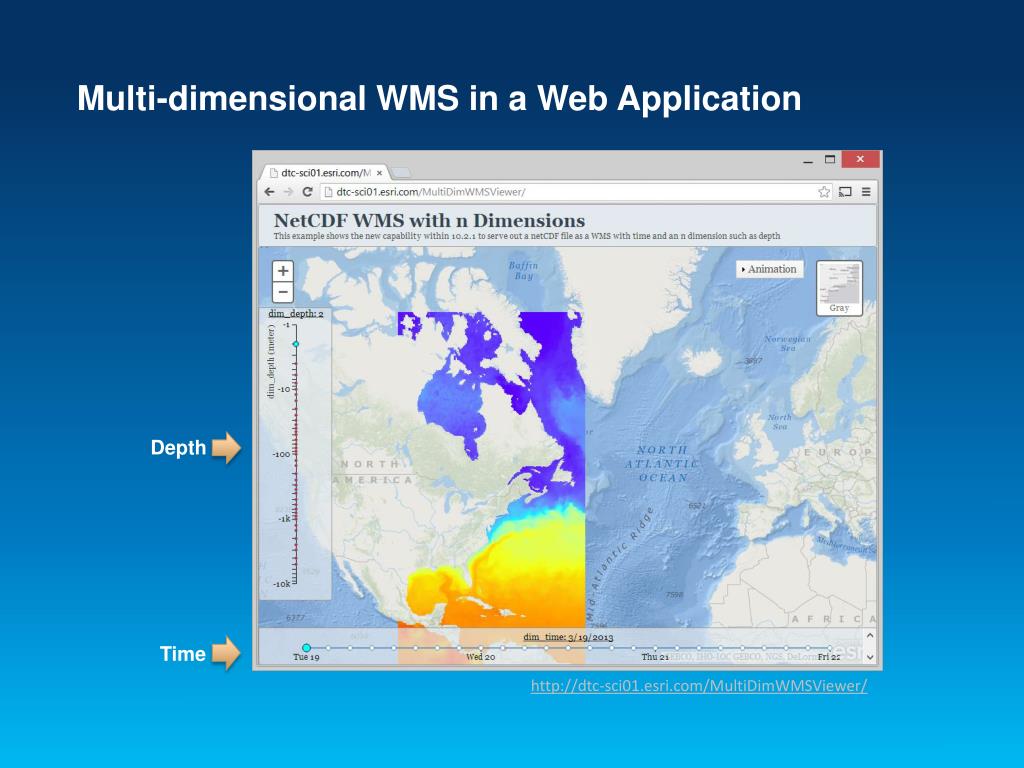The width and height of the screenshot is (1024, 768).
Task: Zoom in the map with plus button
Action: pos(283,270)
